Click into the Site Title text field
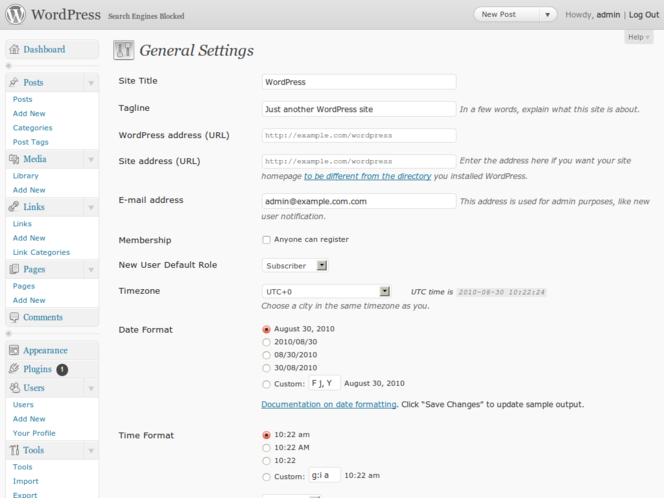 [358, 82]
